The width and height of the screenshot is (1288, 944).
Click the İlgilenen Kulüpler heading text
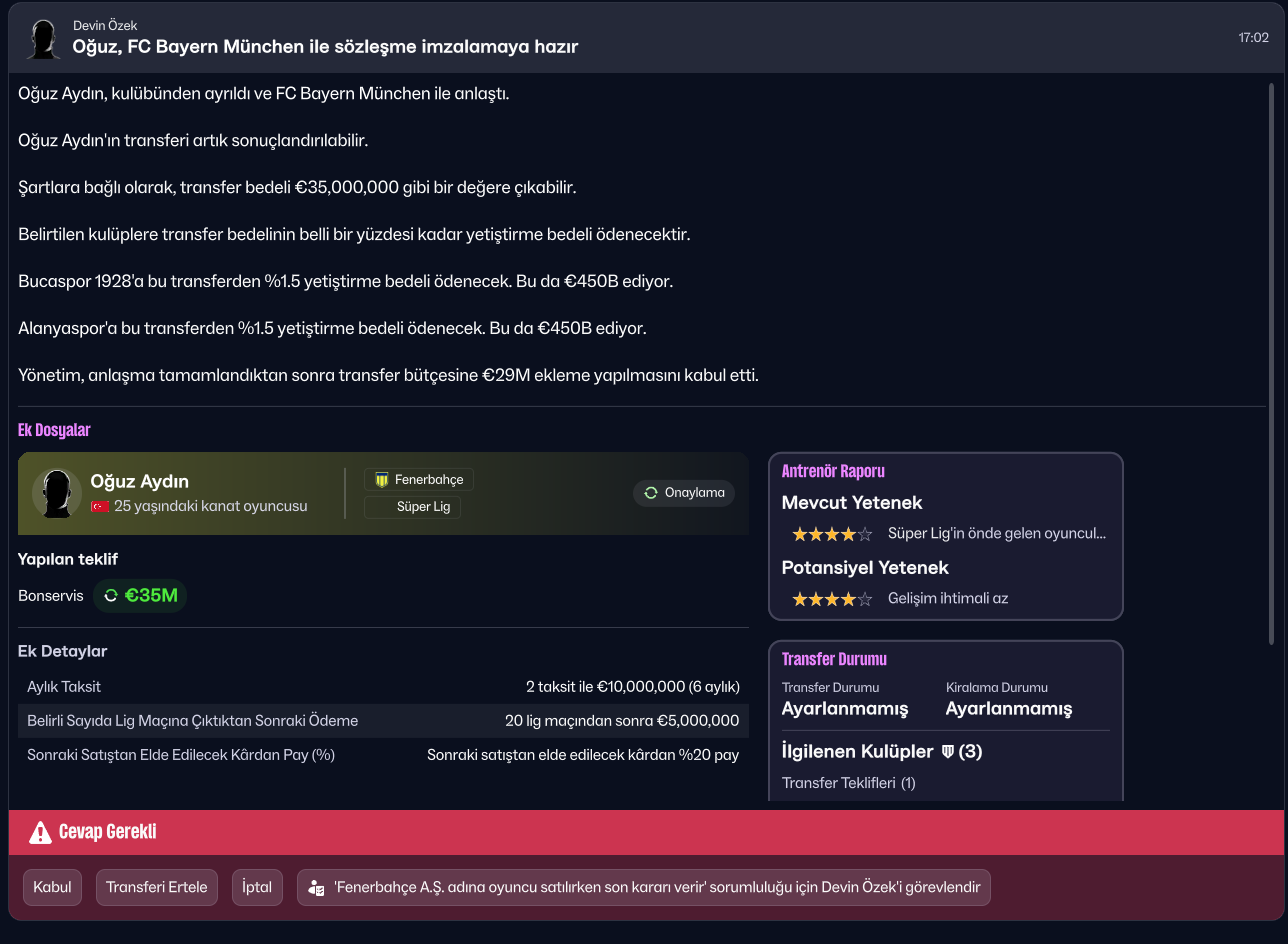858,751
